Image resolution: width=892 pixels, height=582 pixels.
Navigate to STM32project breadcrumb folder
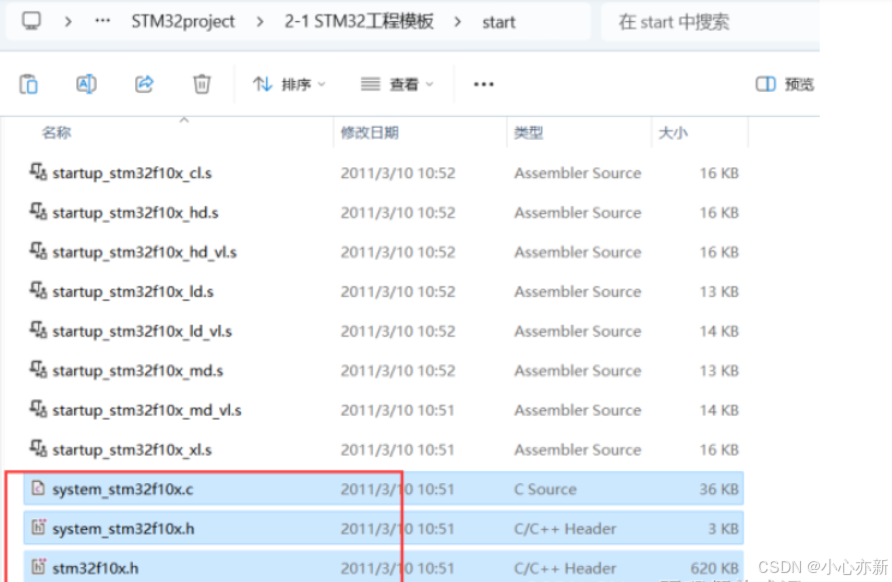click(x=183, y=22)
